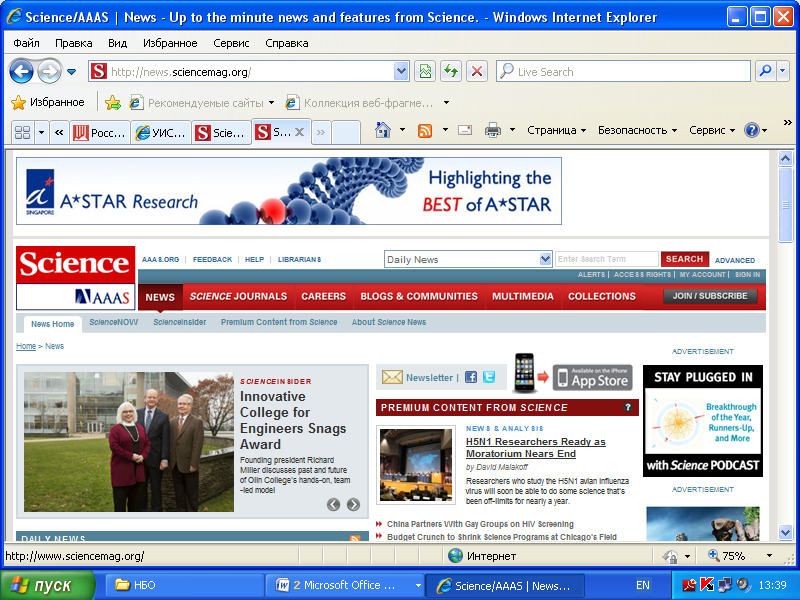The width and height of the screenshot is (800, 600).
Task: Open the recent pages dropdown arrow
Action: (71, 72)
